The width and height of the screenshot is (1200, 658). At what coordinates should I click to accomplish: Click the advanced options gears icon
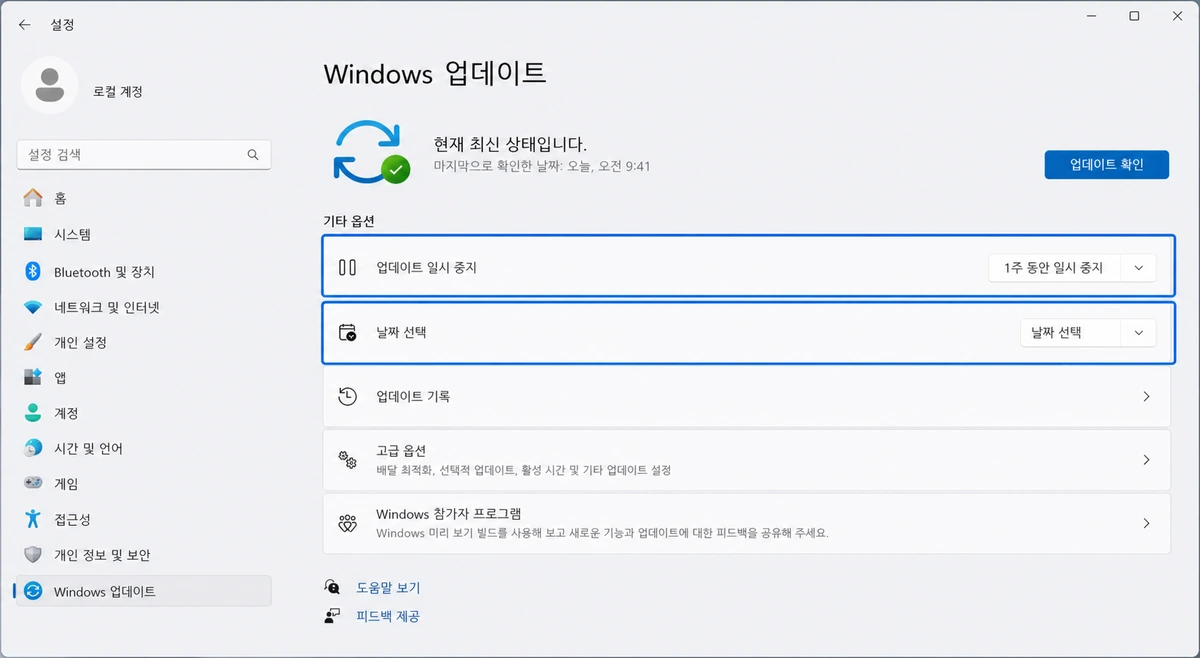pyautogui.click(x=347, y=460)
